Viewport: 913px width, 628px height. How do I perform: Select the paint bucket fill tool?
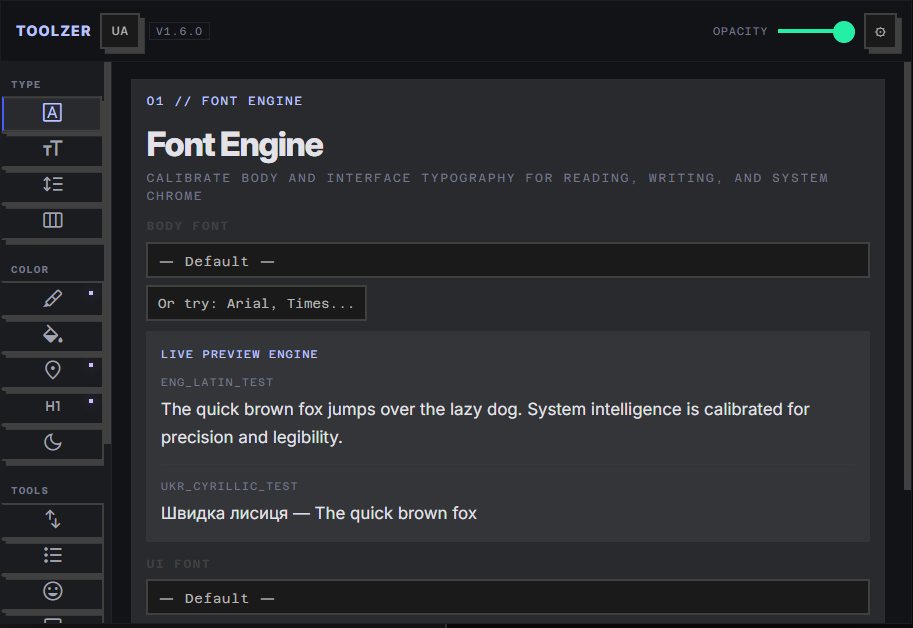tap(52, 335)
